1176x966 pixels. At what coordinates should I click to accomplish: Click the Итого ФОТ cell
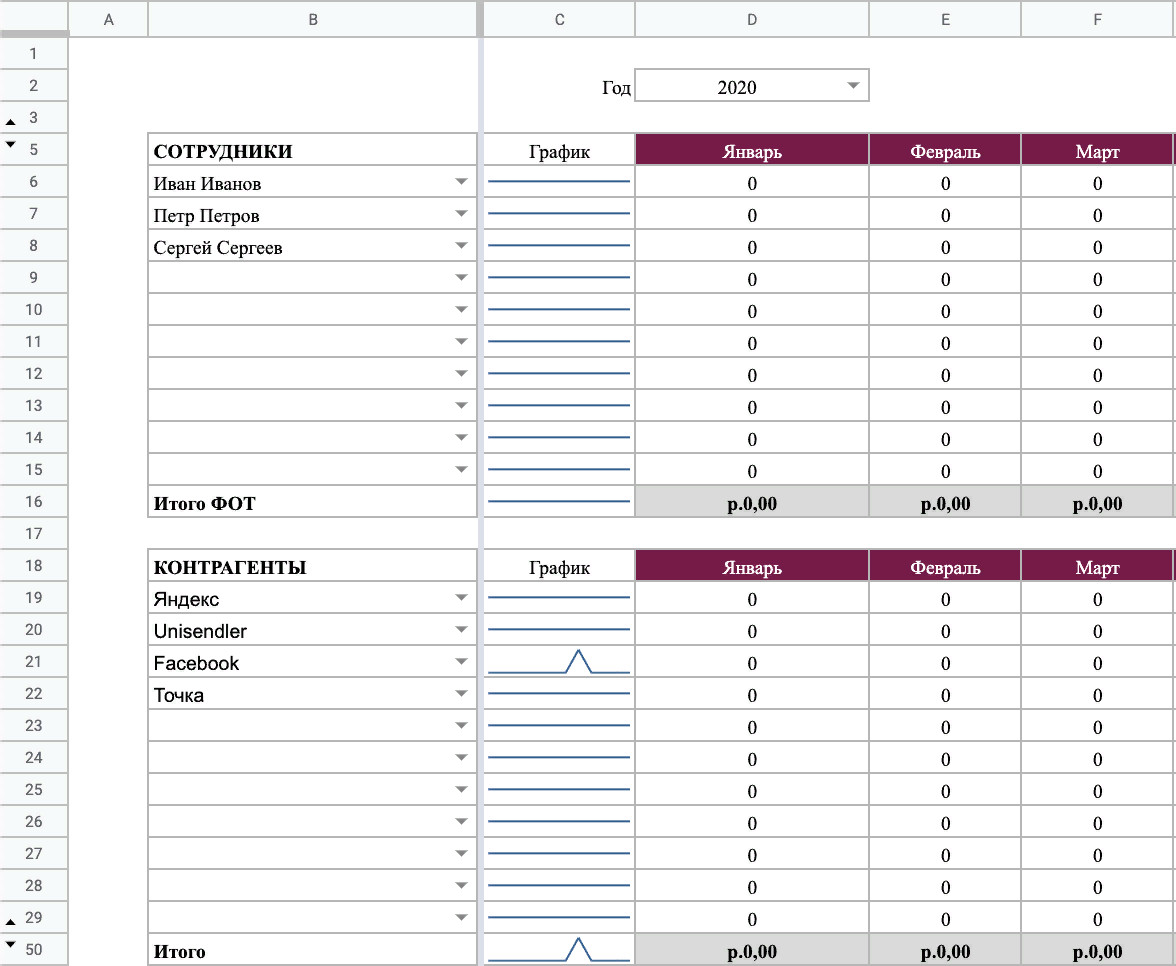(313, 502)
